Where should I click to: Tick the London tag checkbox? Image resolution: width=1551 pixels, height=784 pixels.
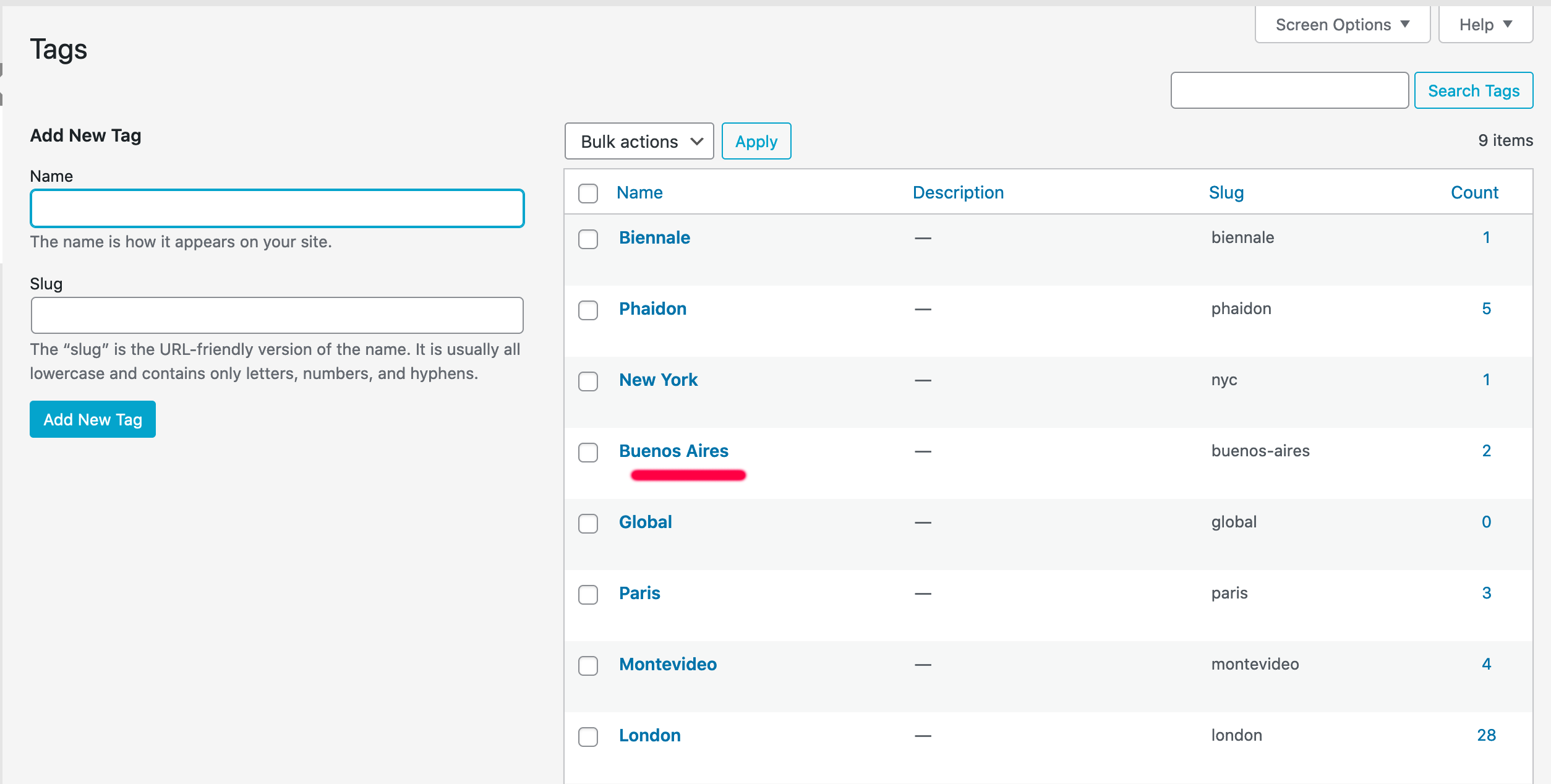coord(588,736)
